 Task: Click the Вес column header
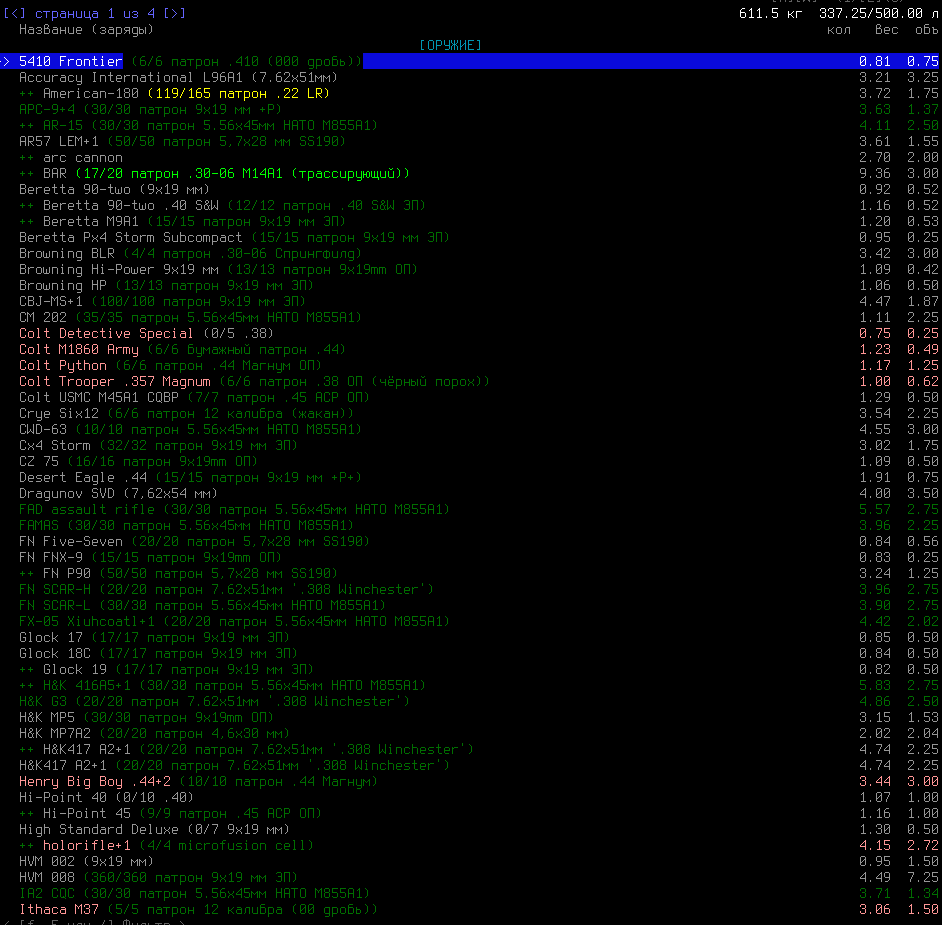(887, 30)
